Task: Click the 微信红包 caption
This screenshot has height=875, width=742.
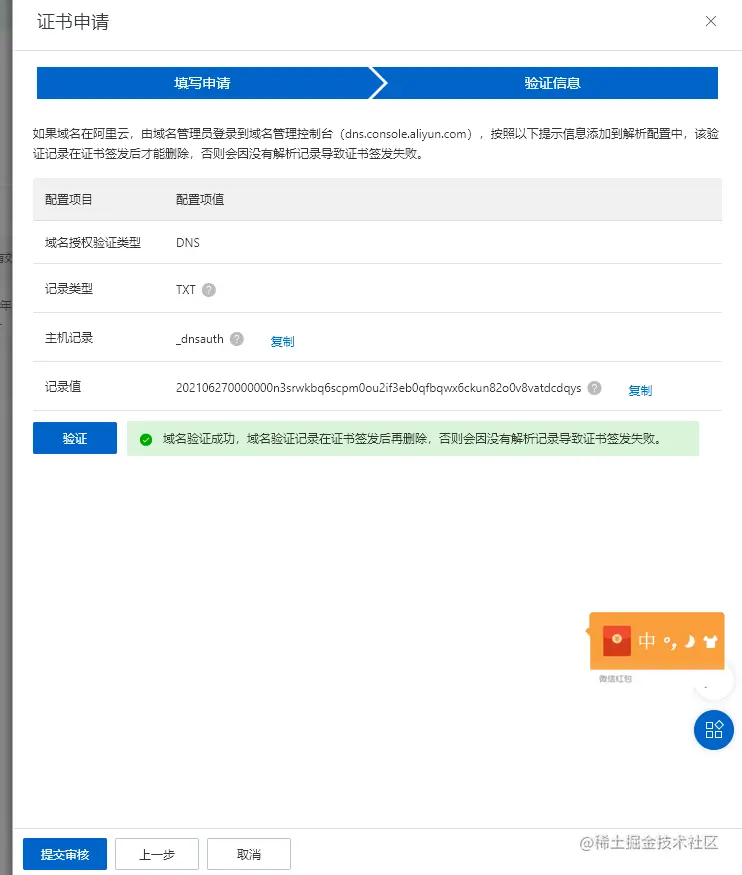Action: 615,679
